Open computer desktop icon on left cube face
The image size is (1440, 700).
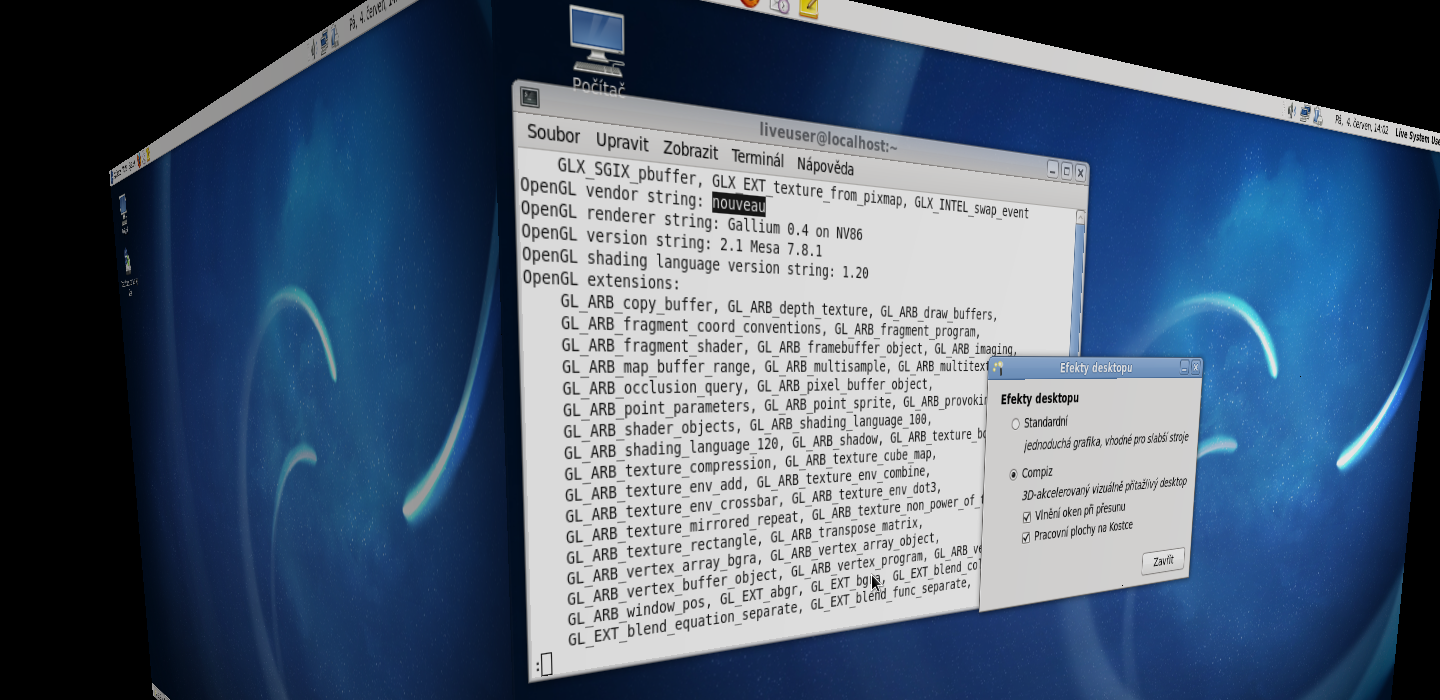click(x=123, y=212)
